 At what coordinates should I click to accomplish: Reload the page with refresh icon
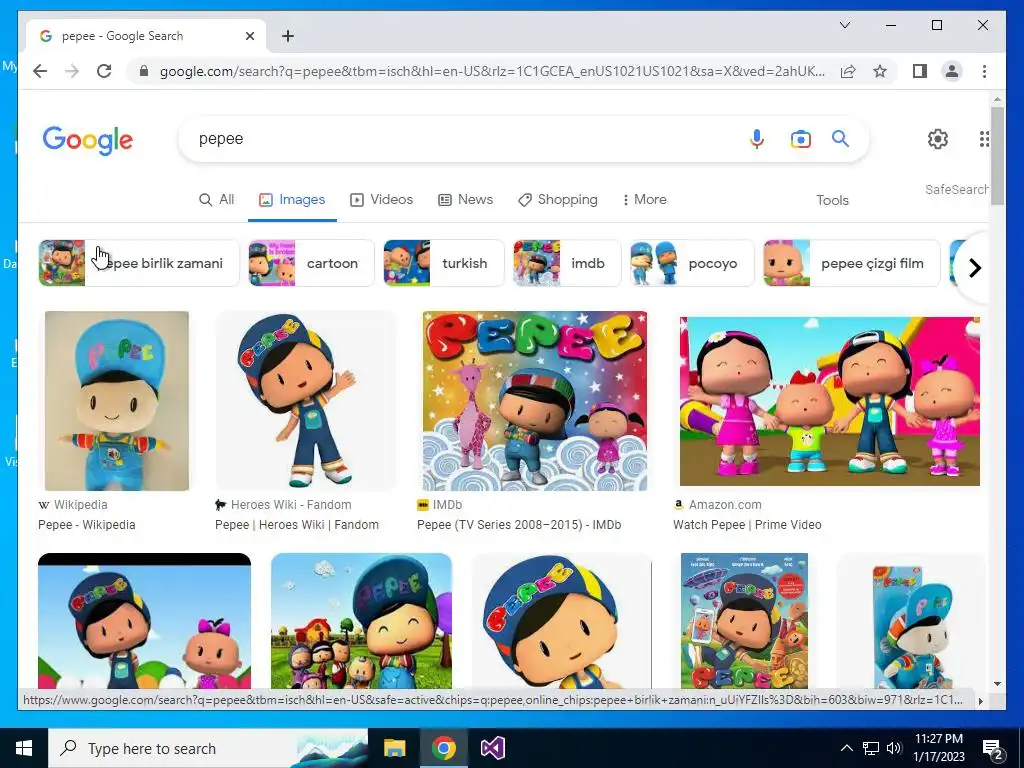coord(104,71)
